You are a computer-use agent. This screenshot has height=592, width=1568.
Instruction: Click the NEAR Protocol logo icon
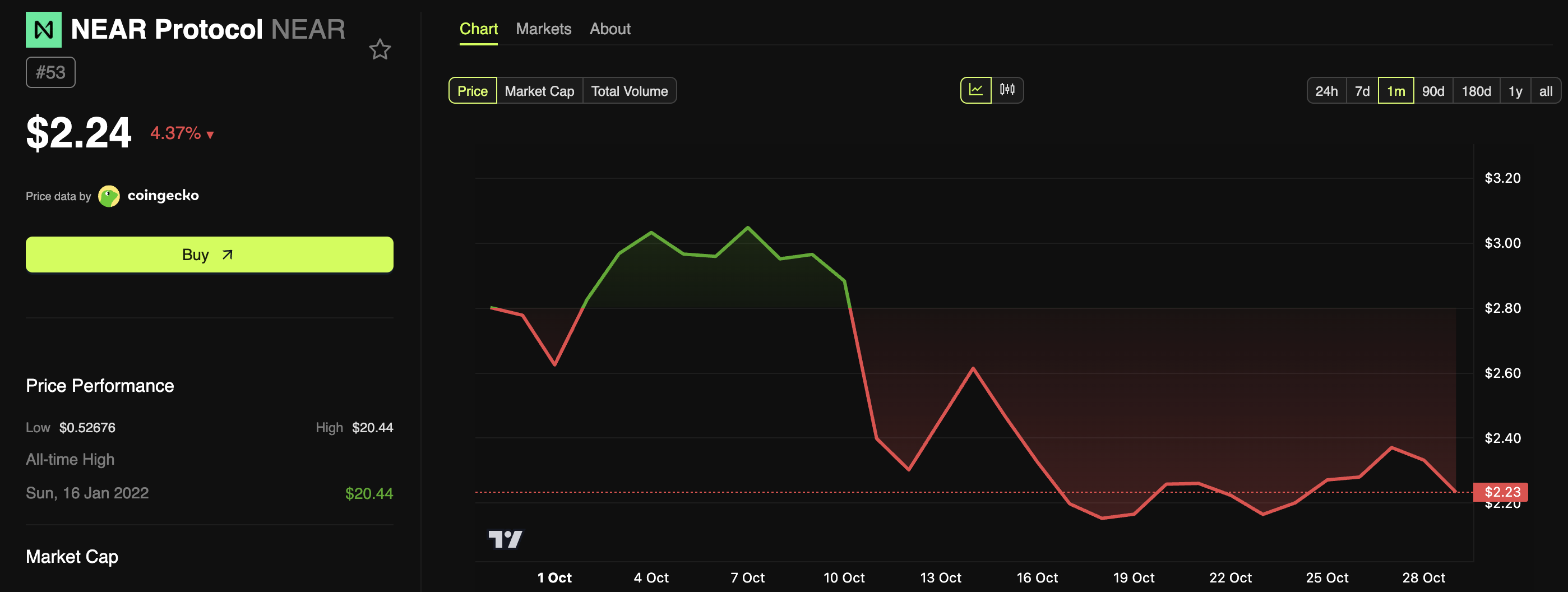click(43, 29)
